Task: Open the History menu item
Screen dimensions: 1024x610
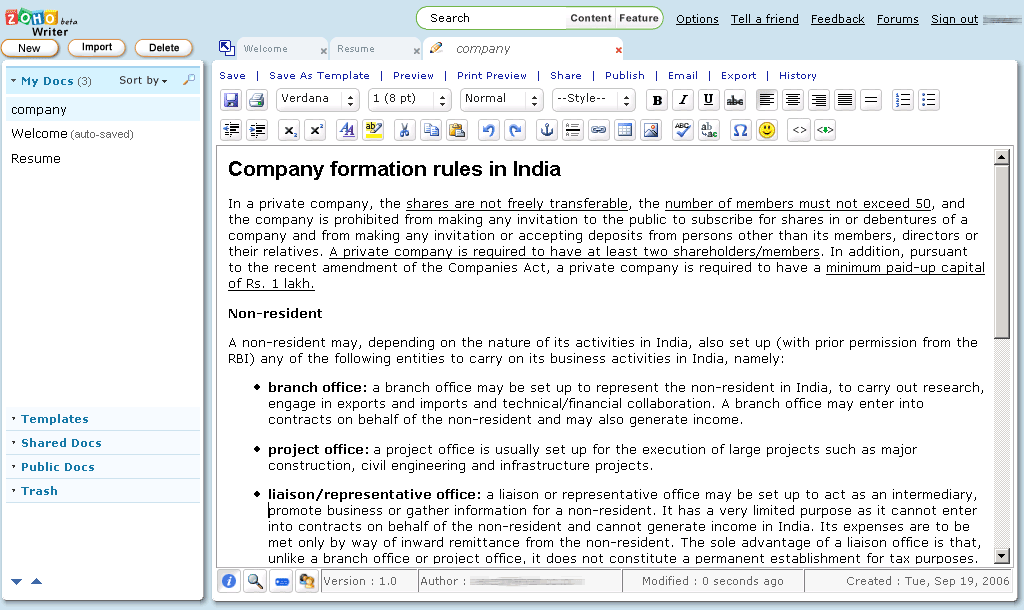Action: click(x=797, y=76)
